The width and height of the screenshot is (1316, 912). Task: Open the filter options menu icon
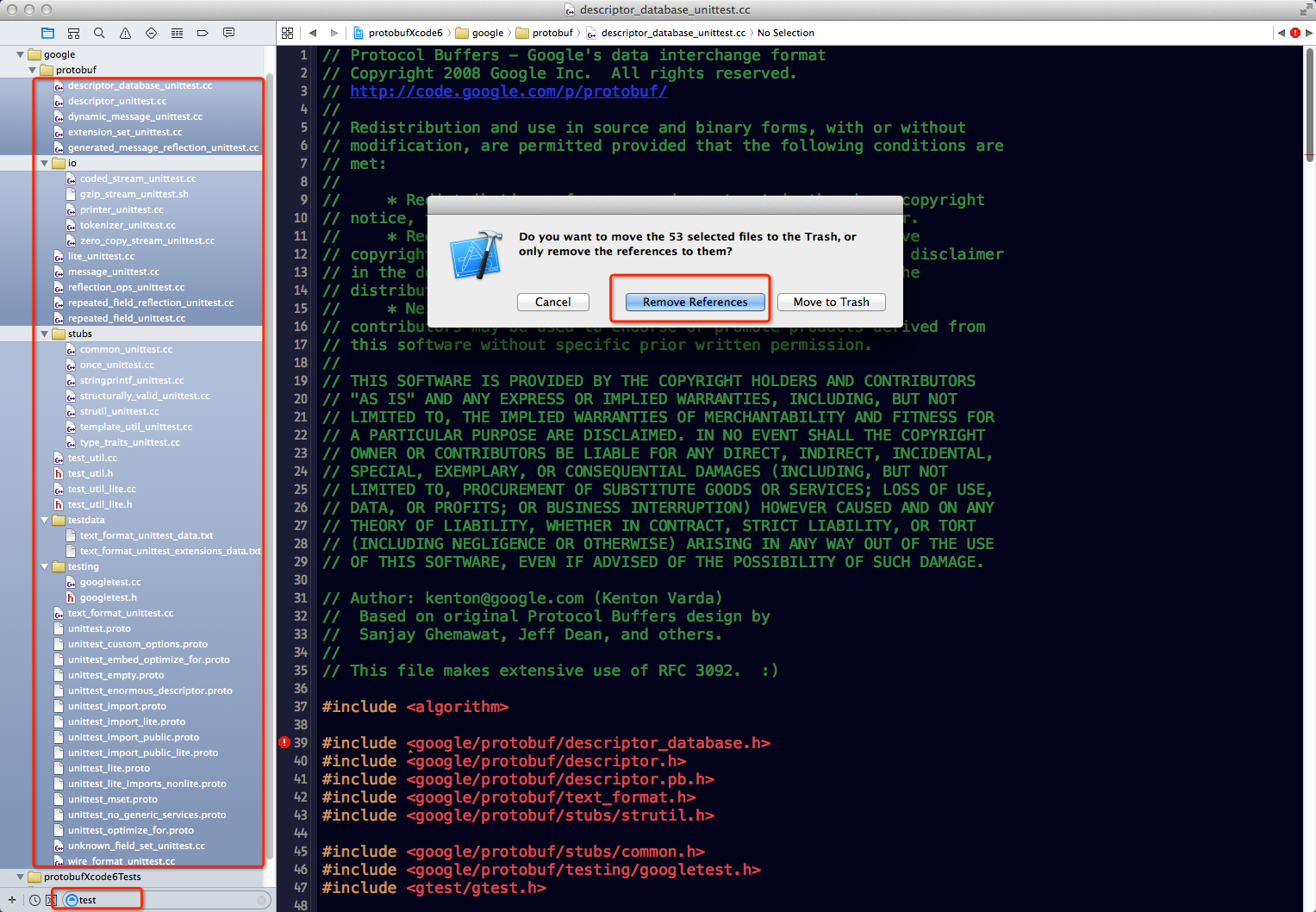[x=72, y=900]
